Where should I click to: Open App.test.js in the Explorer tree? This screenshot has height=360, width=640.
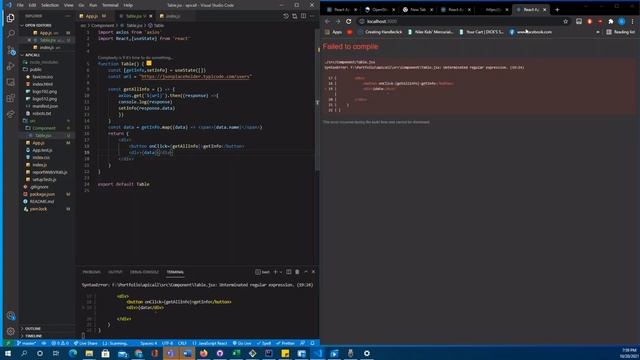pyautogui.click(x=42, y=150)
